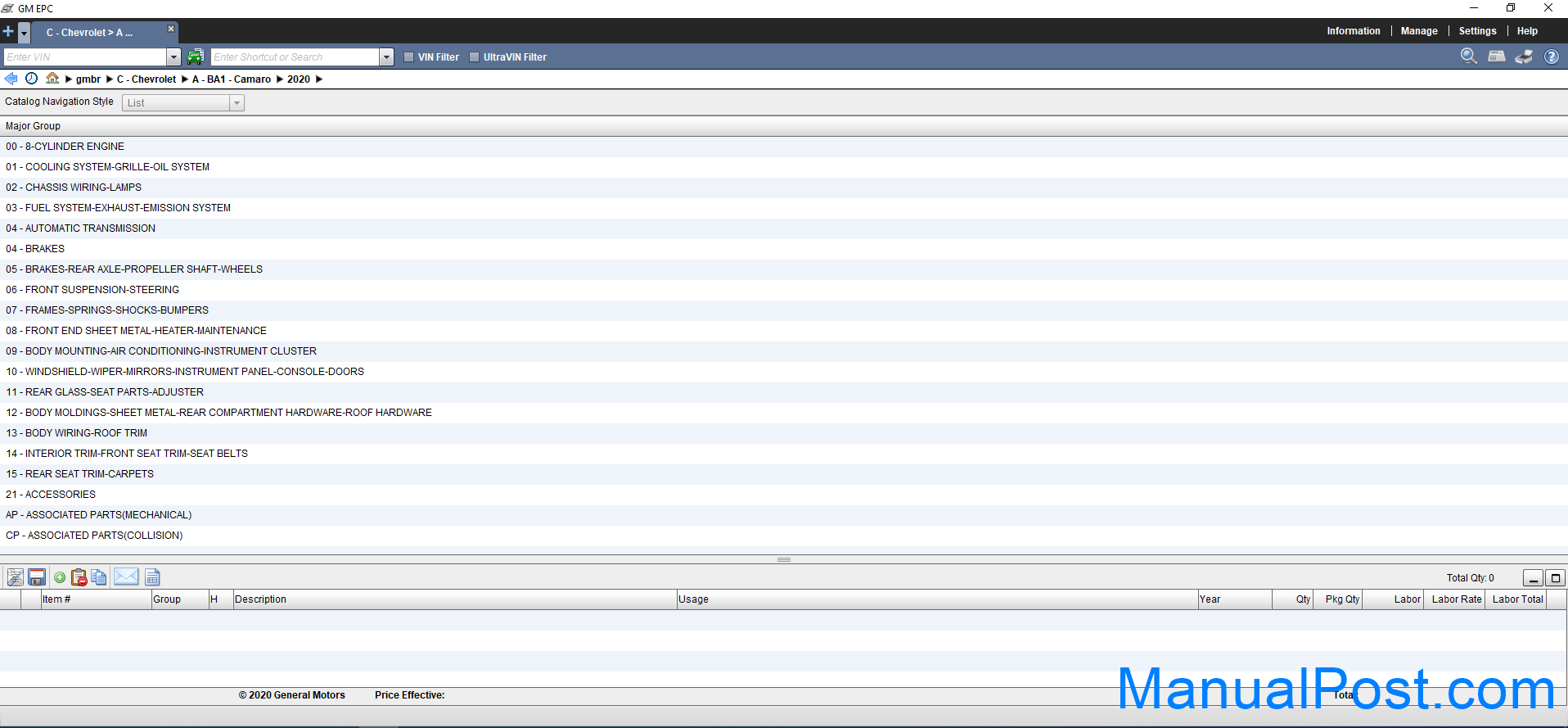1568x728 pixels.
Task: Click the pane splitter grip handle
Action: pyautogui.click(x=784, y=559)
